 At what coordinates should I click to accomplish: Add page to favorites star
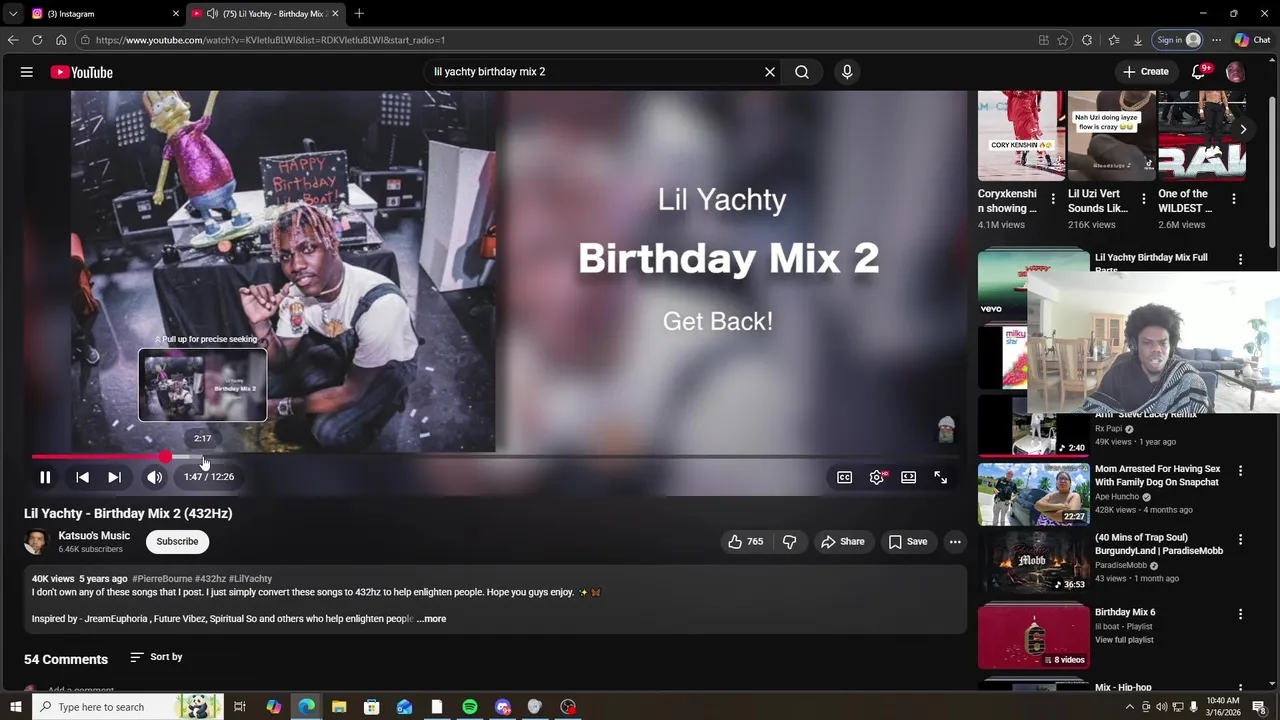(x=1062, y=40)
